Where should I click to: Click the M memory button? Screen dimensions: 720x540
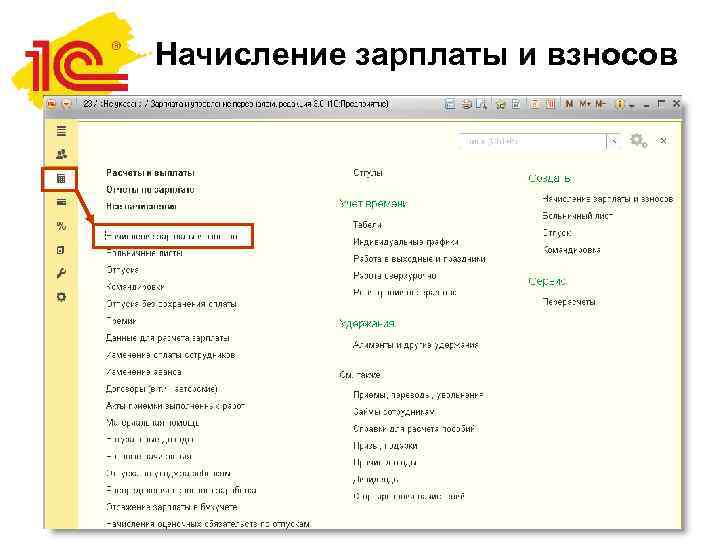[569, 104]
